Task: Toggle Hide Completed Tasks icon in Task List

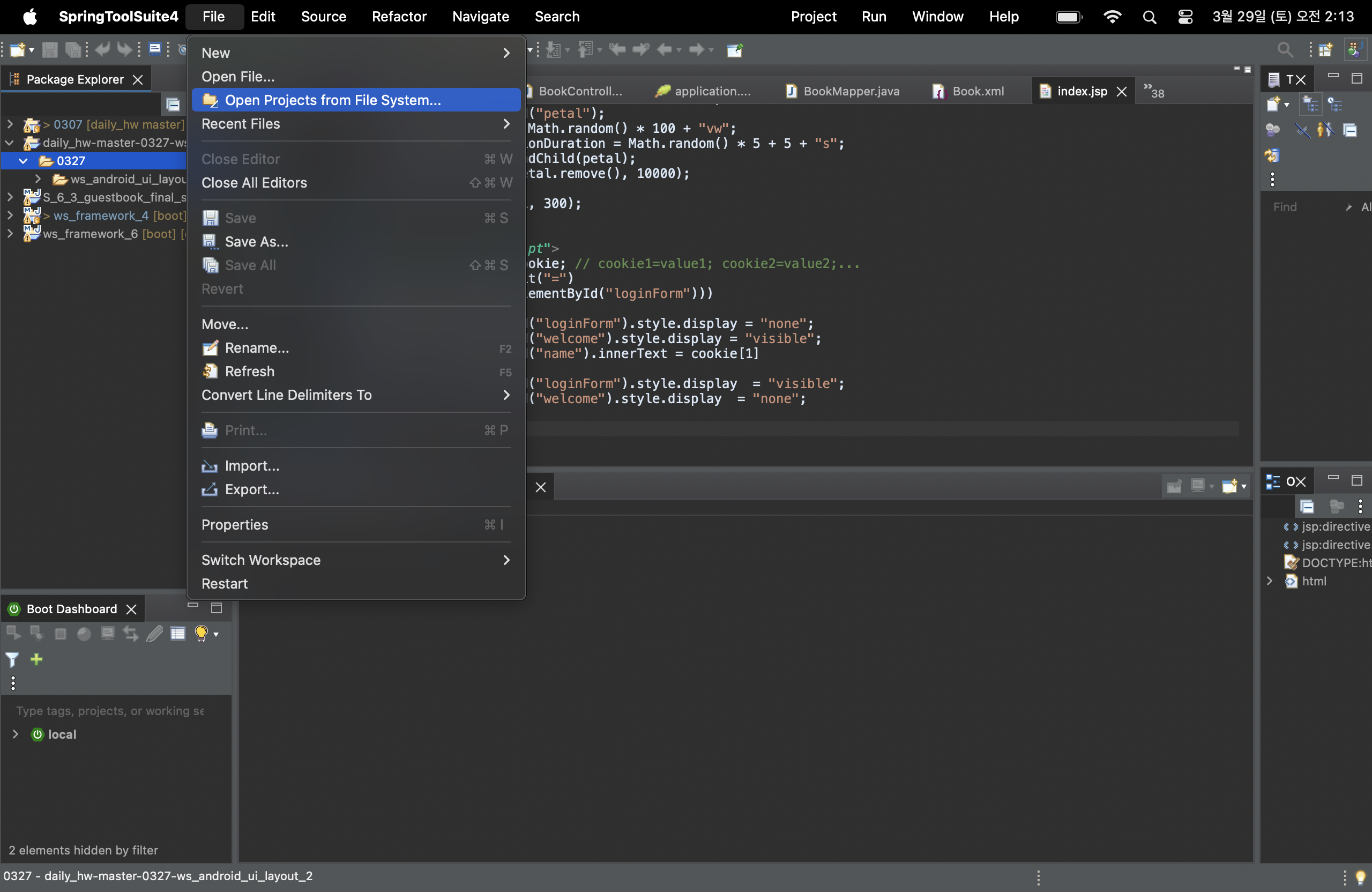Action: pyautogui.click(x=1302, y=130)
